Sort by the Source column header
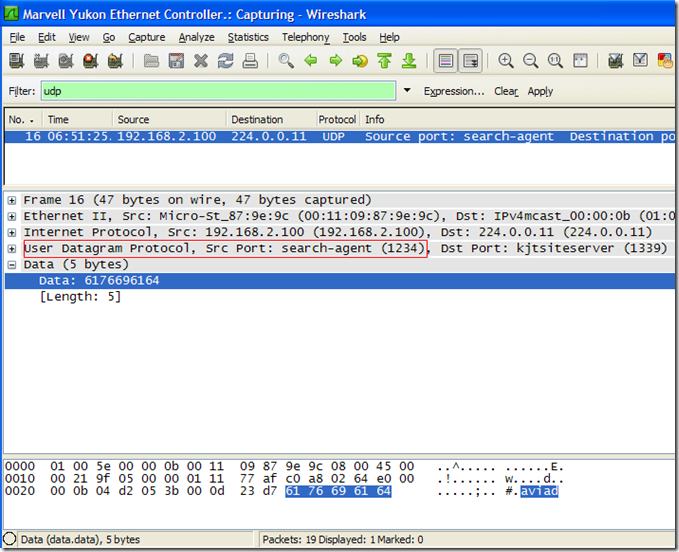 pos(170,119)
